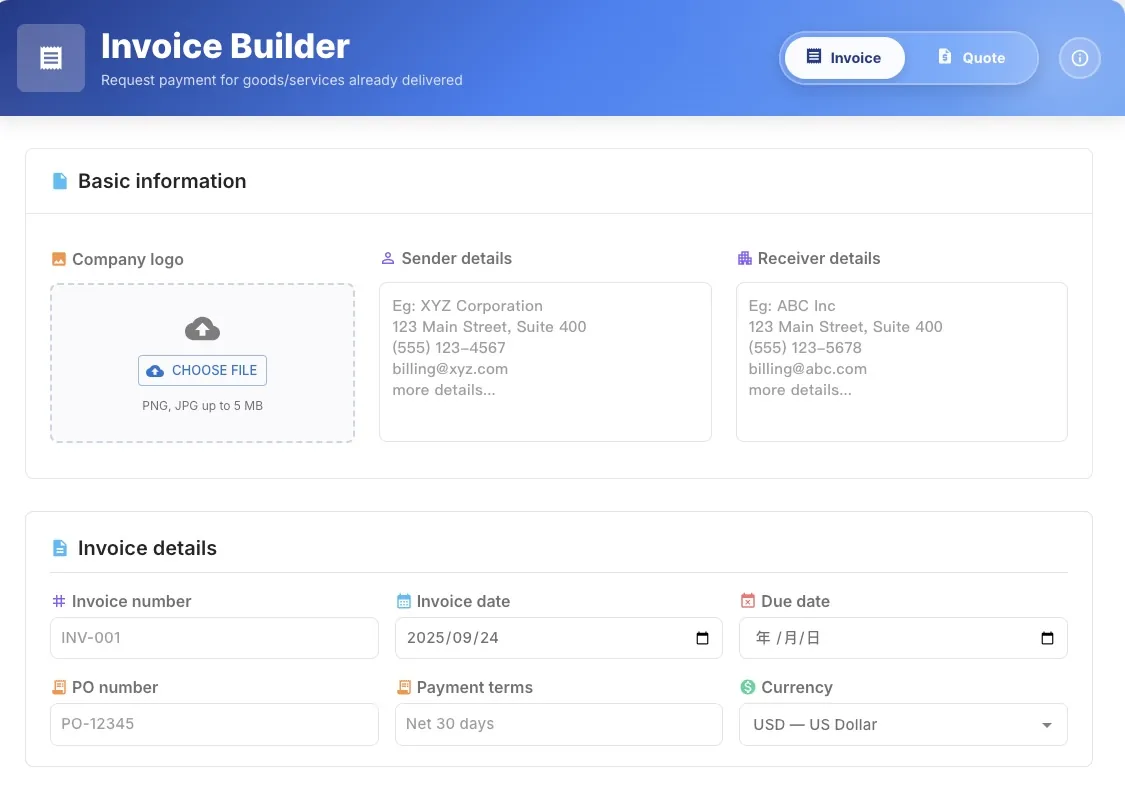Viewport: 1125px width, 792px height.
Task: Switch to Invoice mode
Action: click(844, 58)
